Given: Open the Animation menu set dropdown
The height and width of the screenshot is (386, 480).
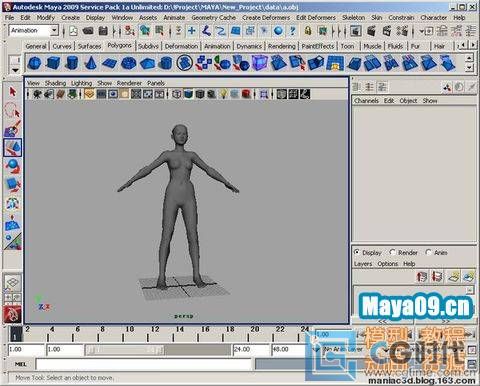Looking at the screenshot, I should point(33,31).
